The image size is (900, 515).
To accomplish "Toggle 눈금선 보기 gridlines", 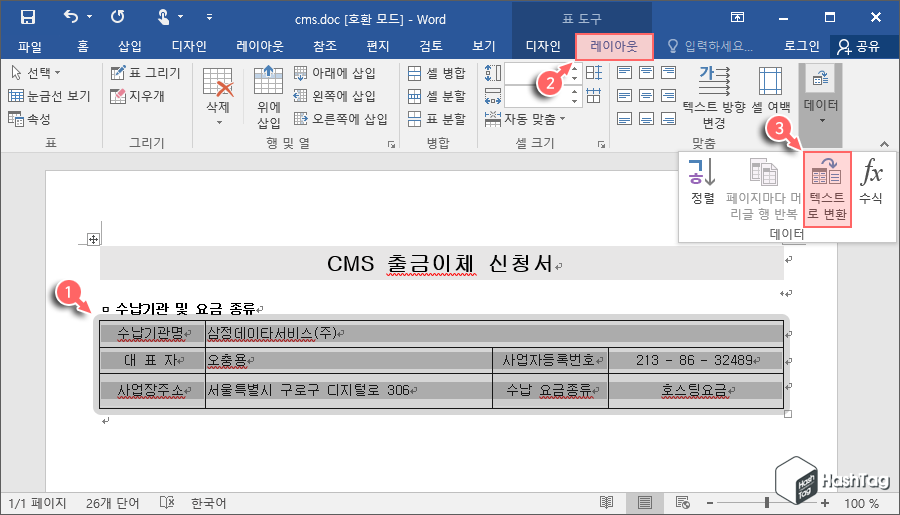I will tap(49, 96).
